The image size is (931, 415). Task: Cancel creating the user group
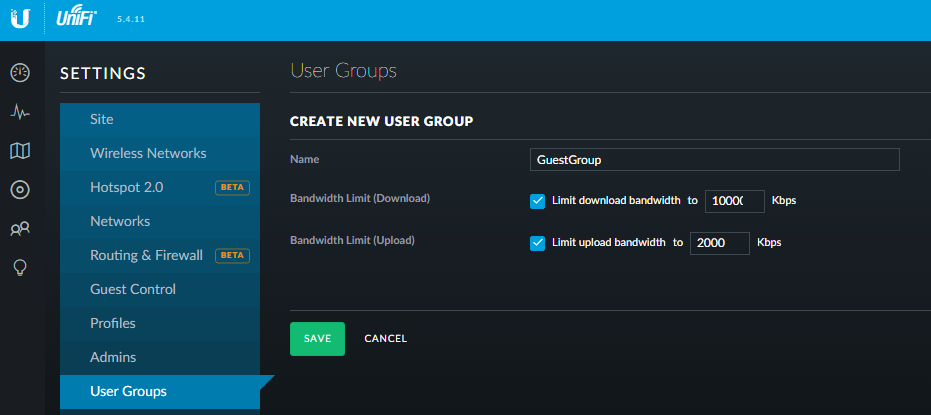tap(385, 339)
